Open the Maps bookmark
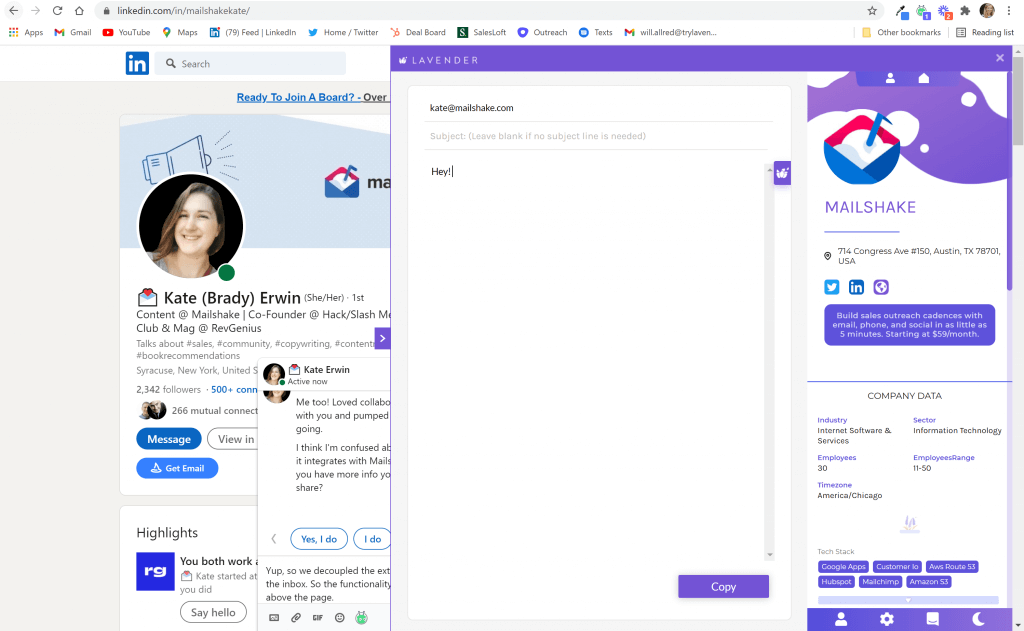The image size is (1024, 631). pos(180,32)
